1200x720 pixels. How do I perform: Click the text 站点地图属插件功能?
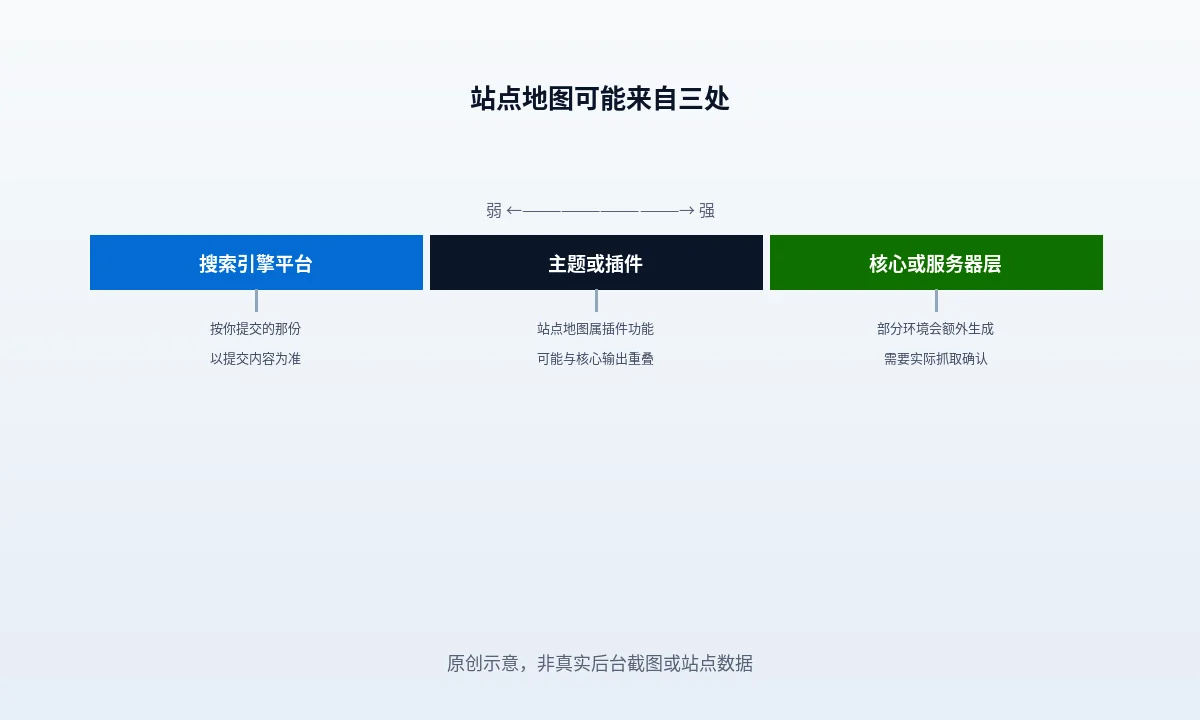595,329
